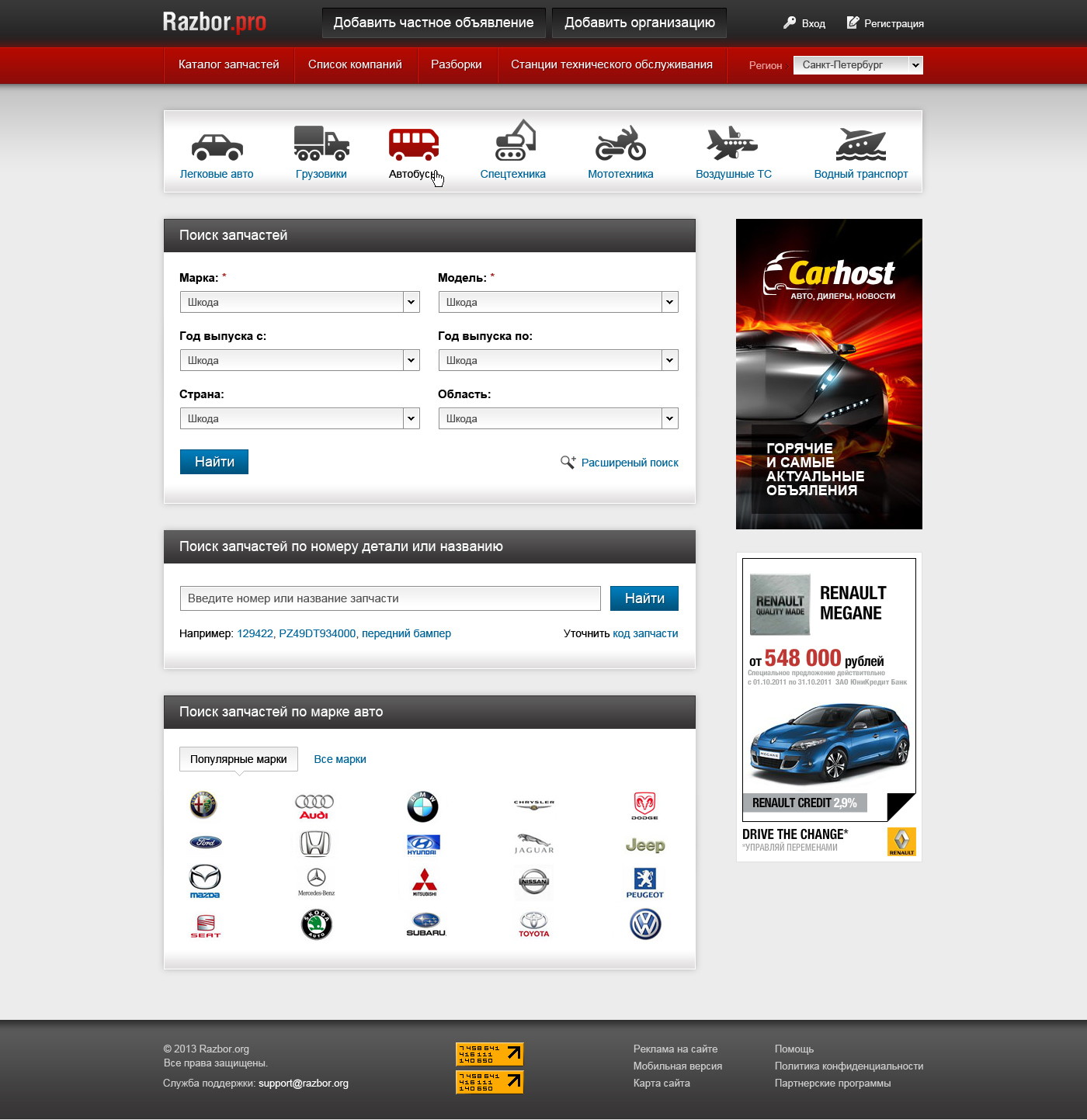This screenshot has height=1120, width=1087.
Task: Open the Carhost advertising banner
Action: pyautogui.click(x=829, y=374)
